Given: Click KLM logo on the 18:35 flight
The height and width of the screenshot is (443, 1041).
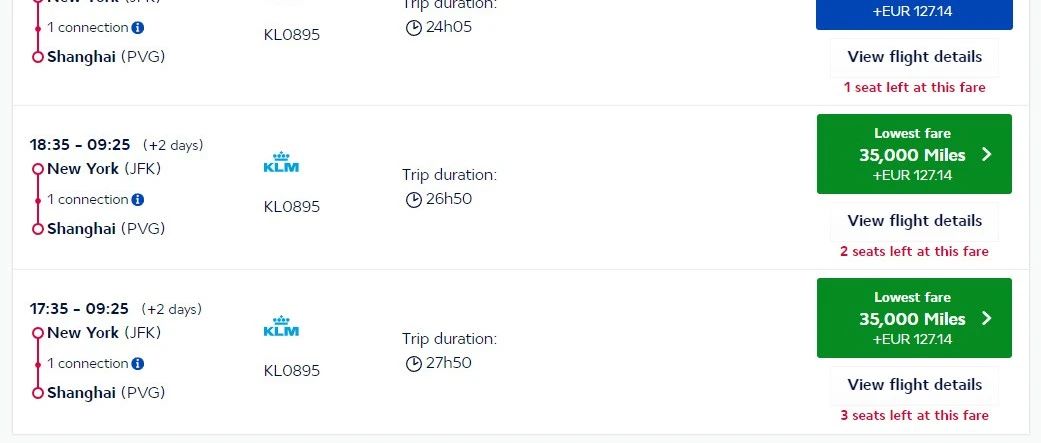Looking at the screenshot, I should pyautogui.click(x=281, y=162).
